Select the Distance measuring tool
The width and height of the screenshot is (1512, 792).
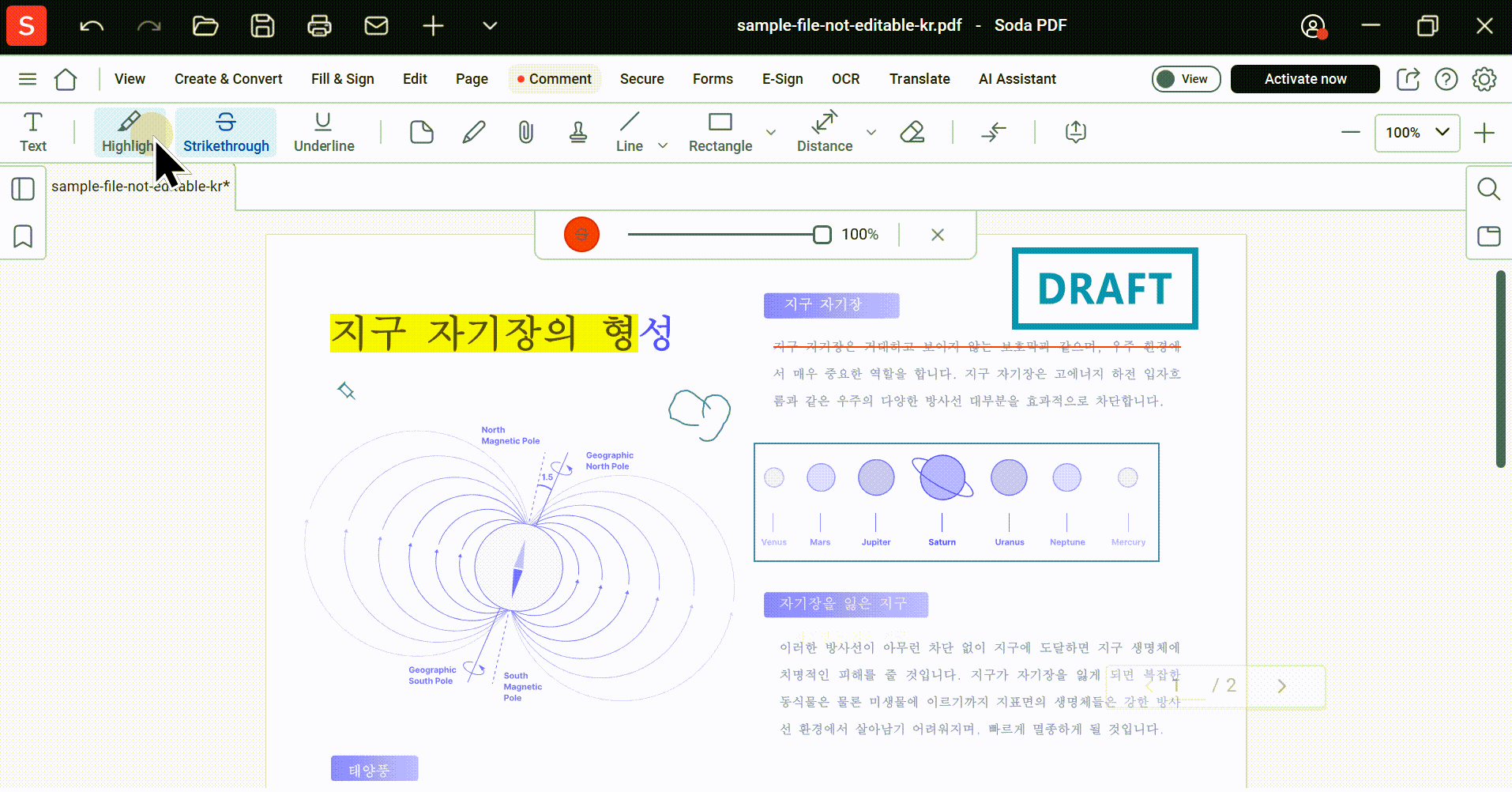[825, 132]
